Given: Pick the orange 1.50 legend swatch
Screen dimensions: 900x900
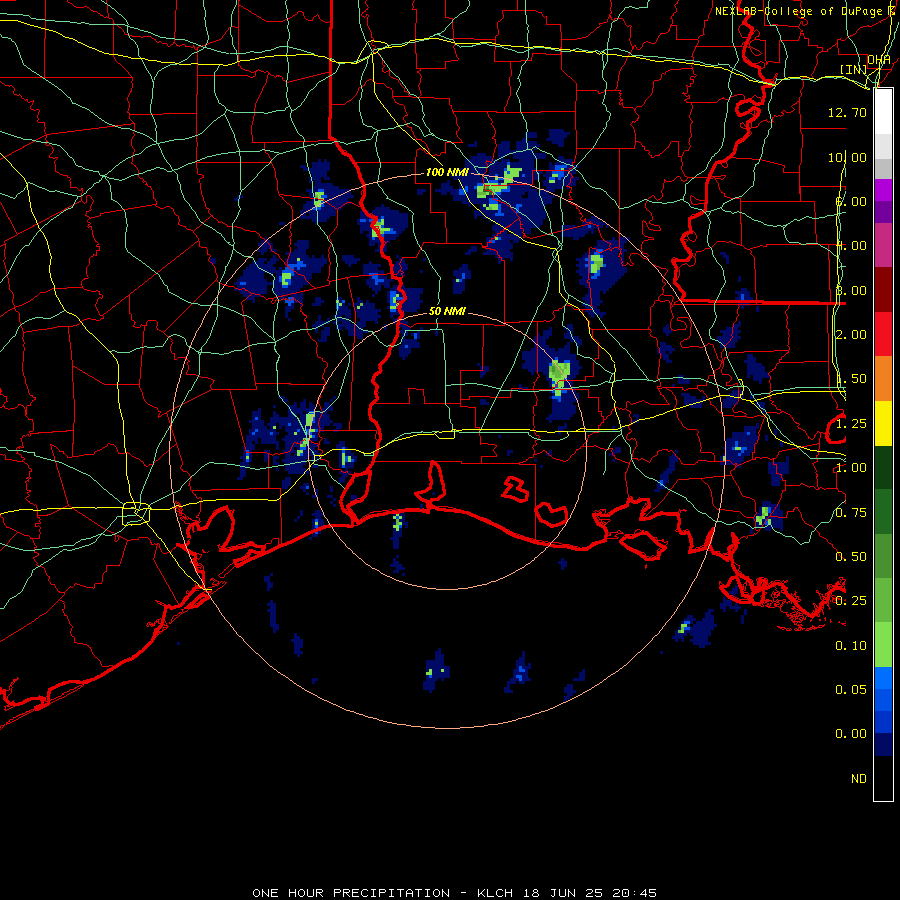Looking at the screenshot, I should pos(883,378).
